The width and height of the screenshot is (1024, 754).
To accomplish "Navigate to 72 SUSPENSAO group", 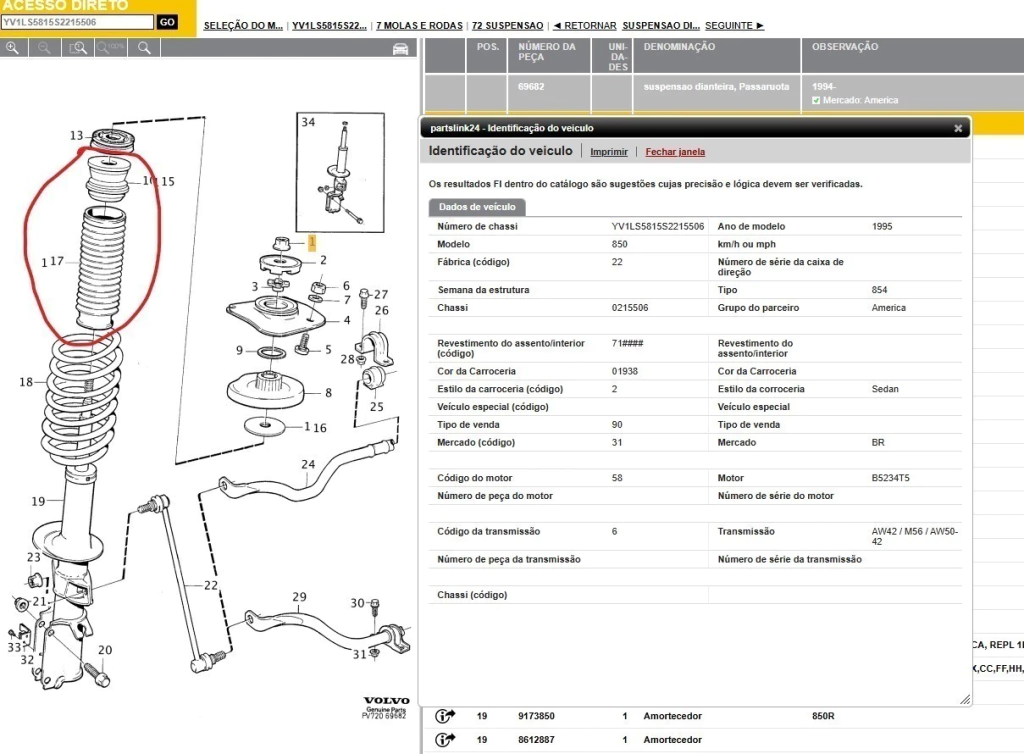I will tap(507, 25).
